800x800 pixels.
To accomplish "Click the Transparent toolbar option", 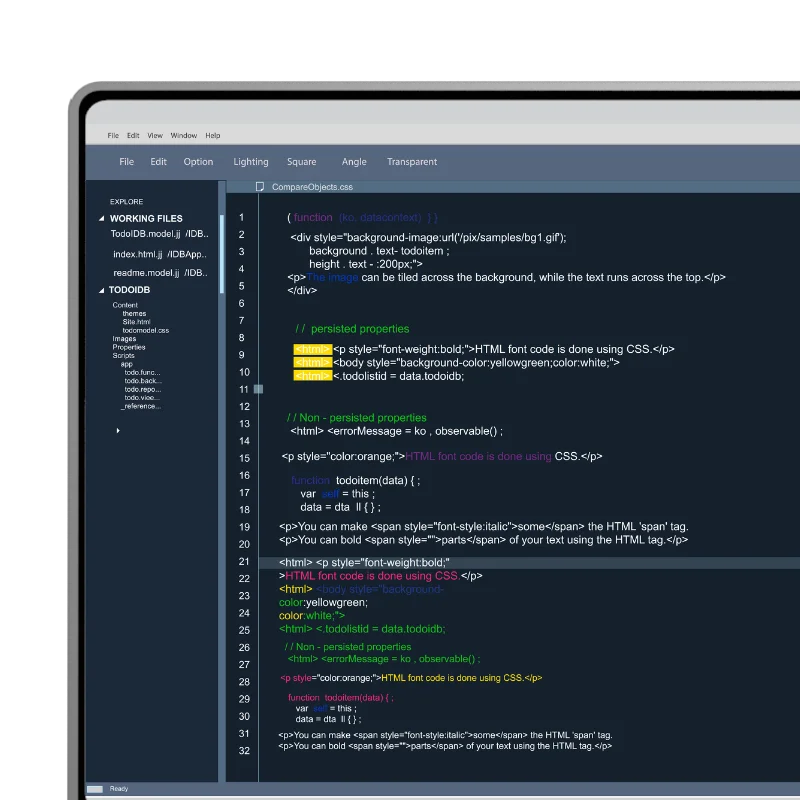I will pos(412,162).
